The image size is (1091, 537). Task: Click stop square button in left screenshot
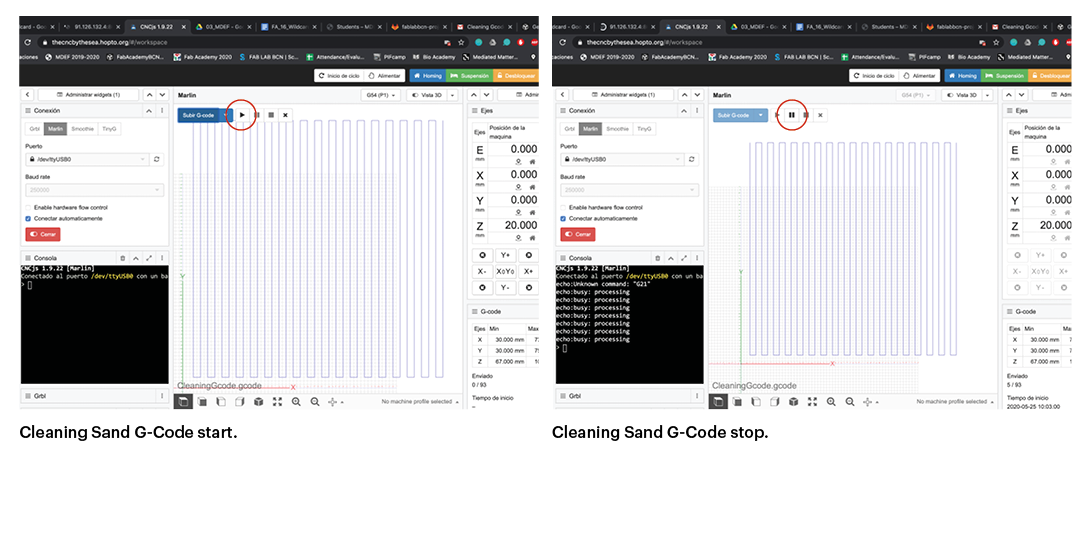pos(271,115)
